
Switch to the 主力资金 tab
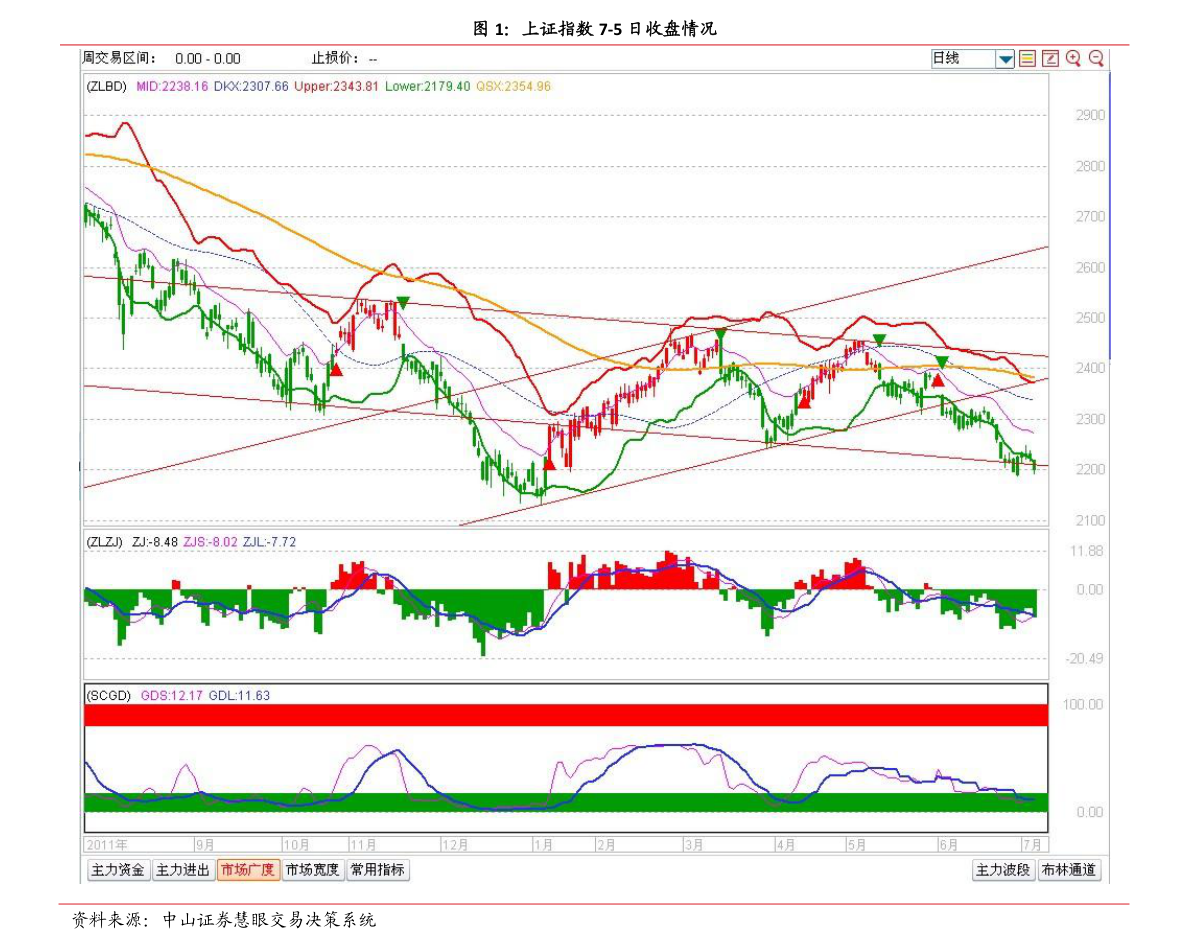[x=118, y=870]
